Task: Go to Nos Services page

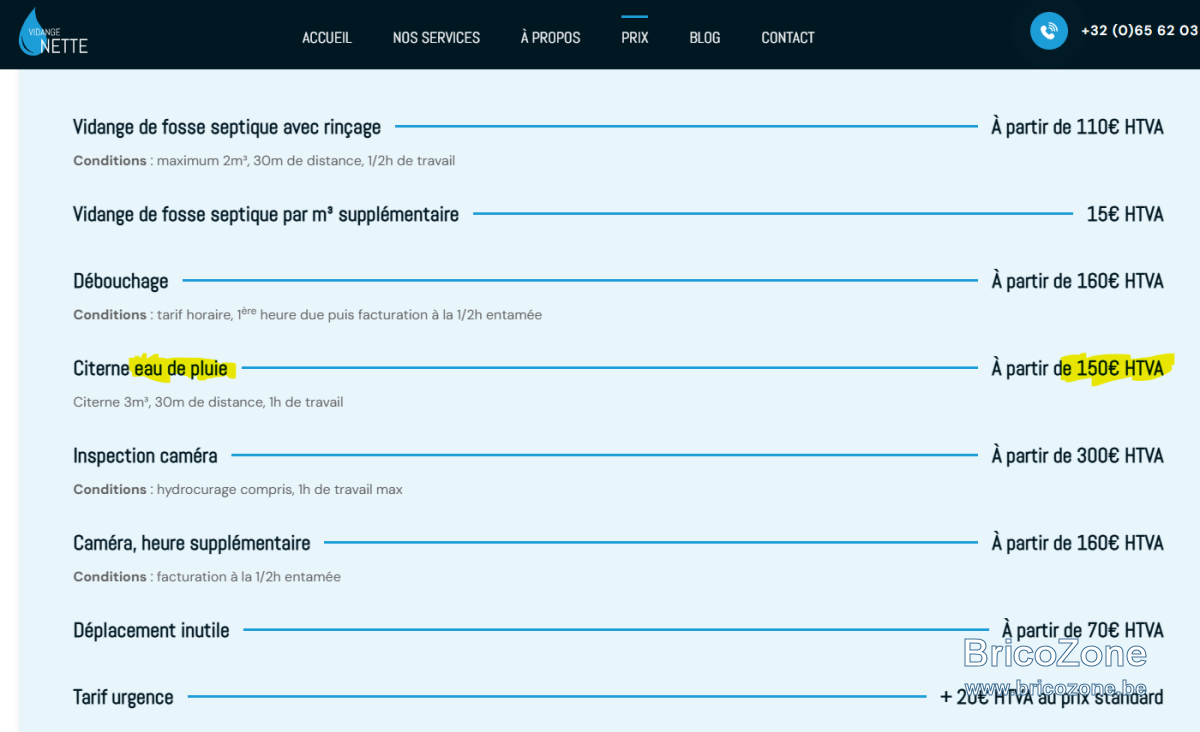Action: click(x=436, y=38)
